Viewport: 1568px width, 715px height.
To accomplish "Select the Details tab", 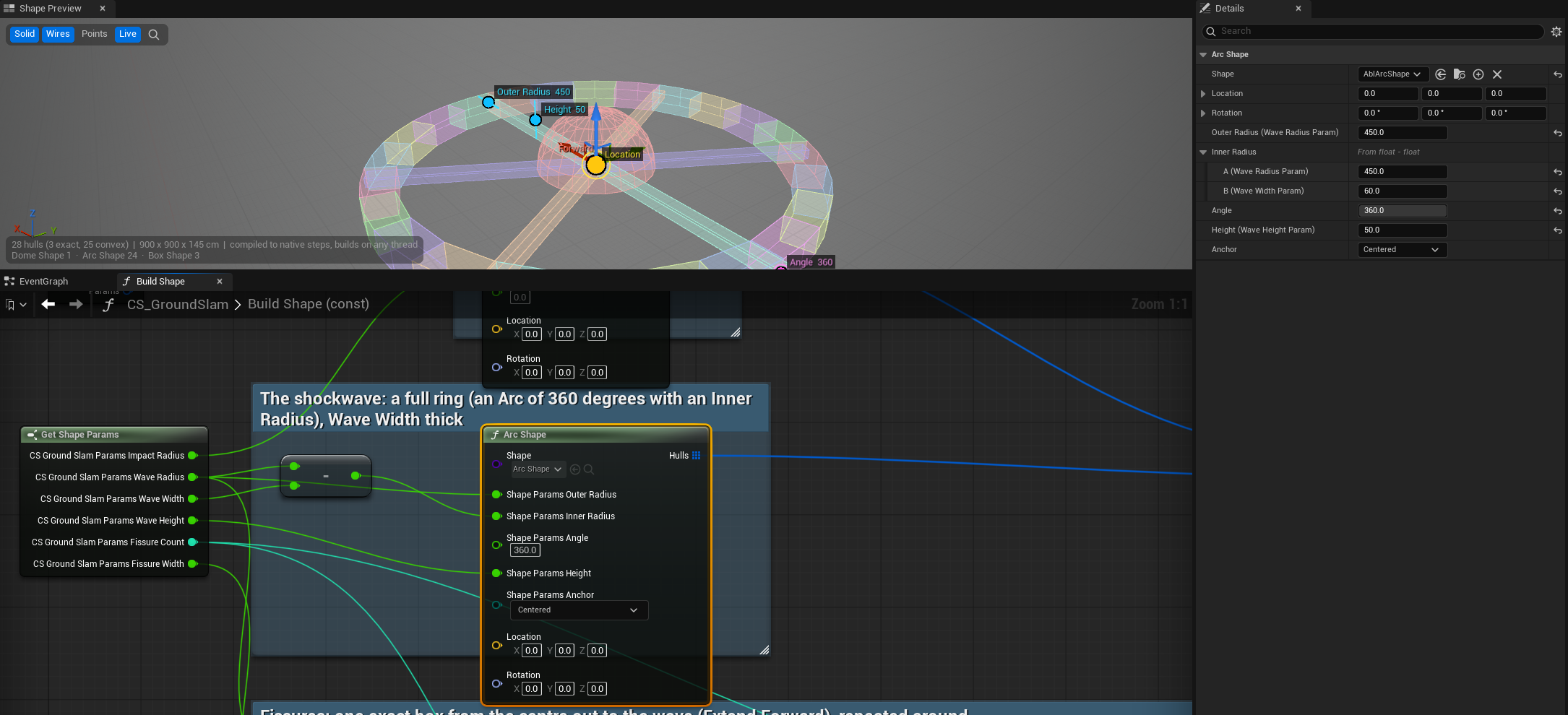I will click(1229, 9).
